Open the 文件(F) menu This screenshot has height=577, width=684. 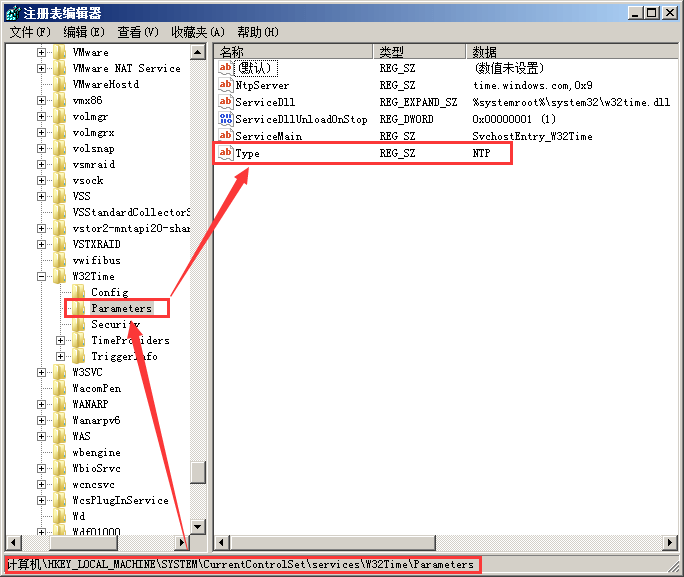tap(30, 32)
